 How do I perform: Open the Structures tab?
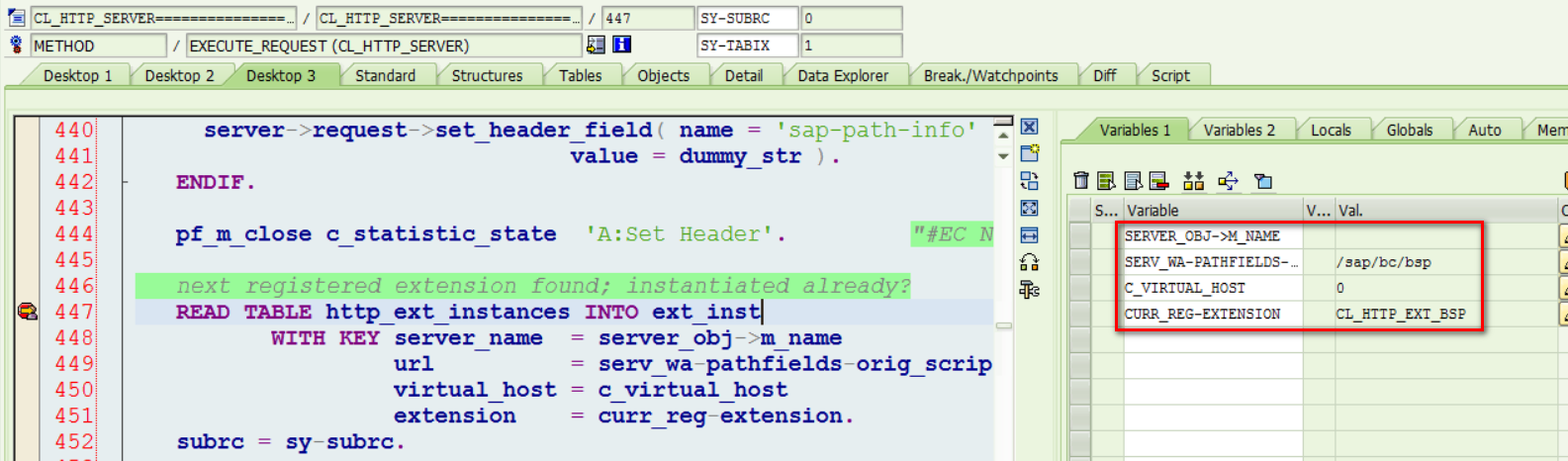pos(487,75)
